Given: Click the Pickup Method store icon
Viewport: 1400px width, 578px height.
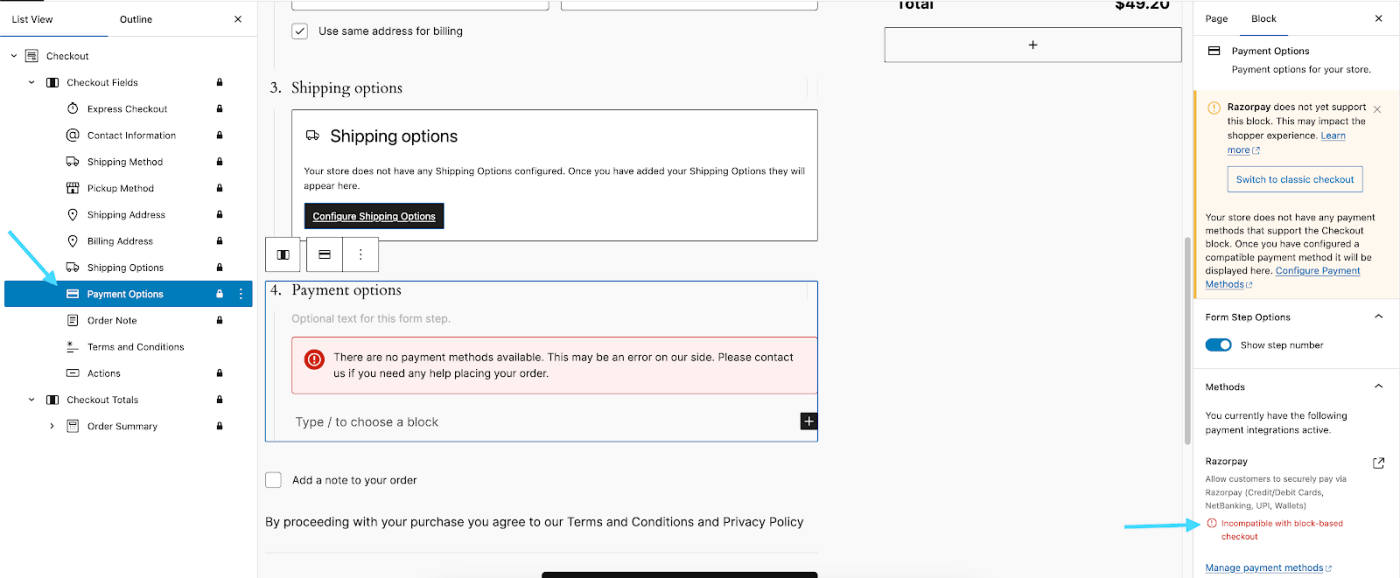Looking at the screenshot, I should [x=72, y=188].
